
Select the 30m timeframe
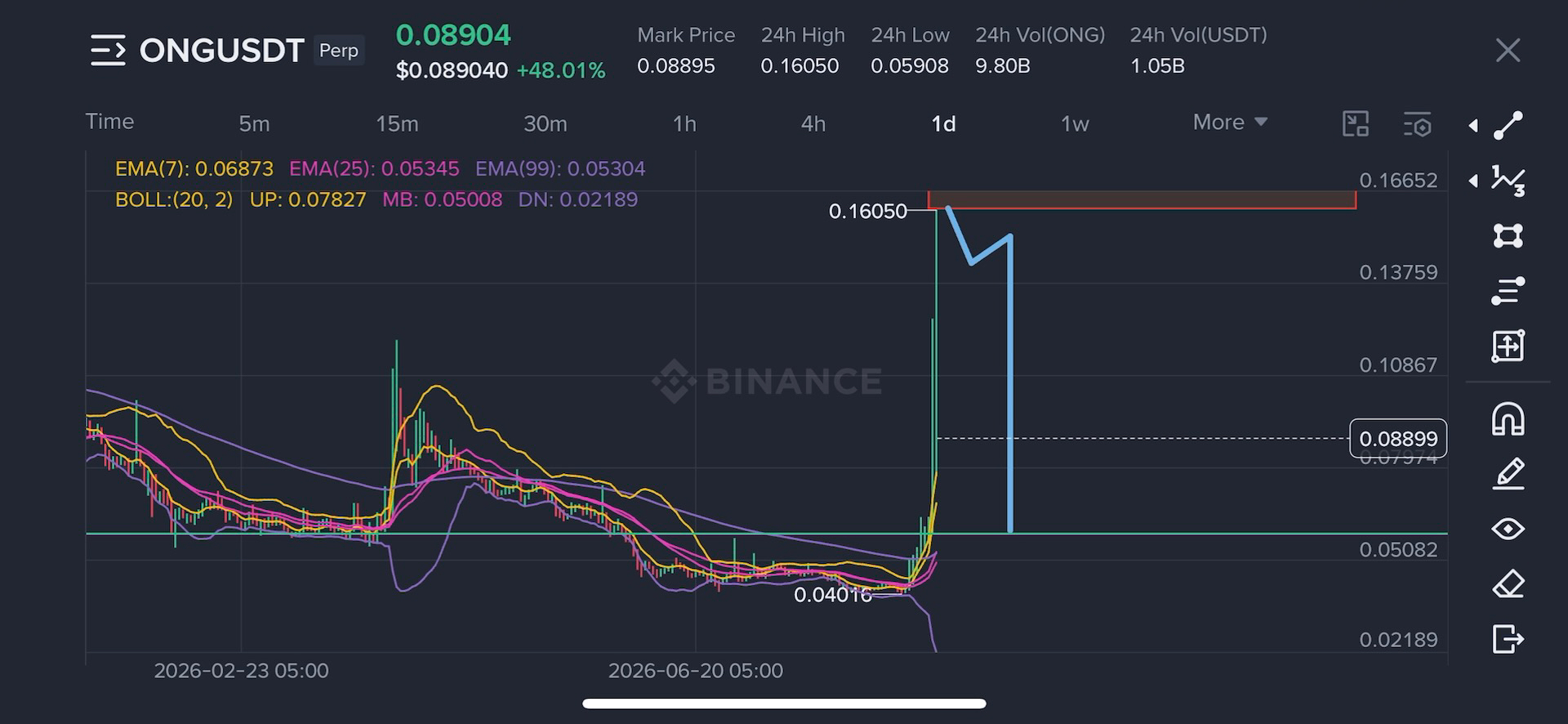[x=545, y=124]
